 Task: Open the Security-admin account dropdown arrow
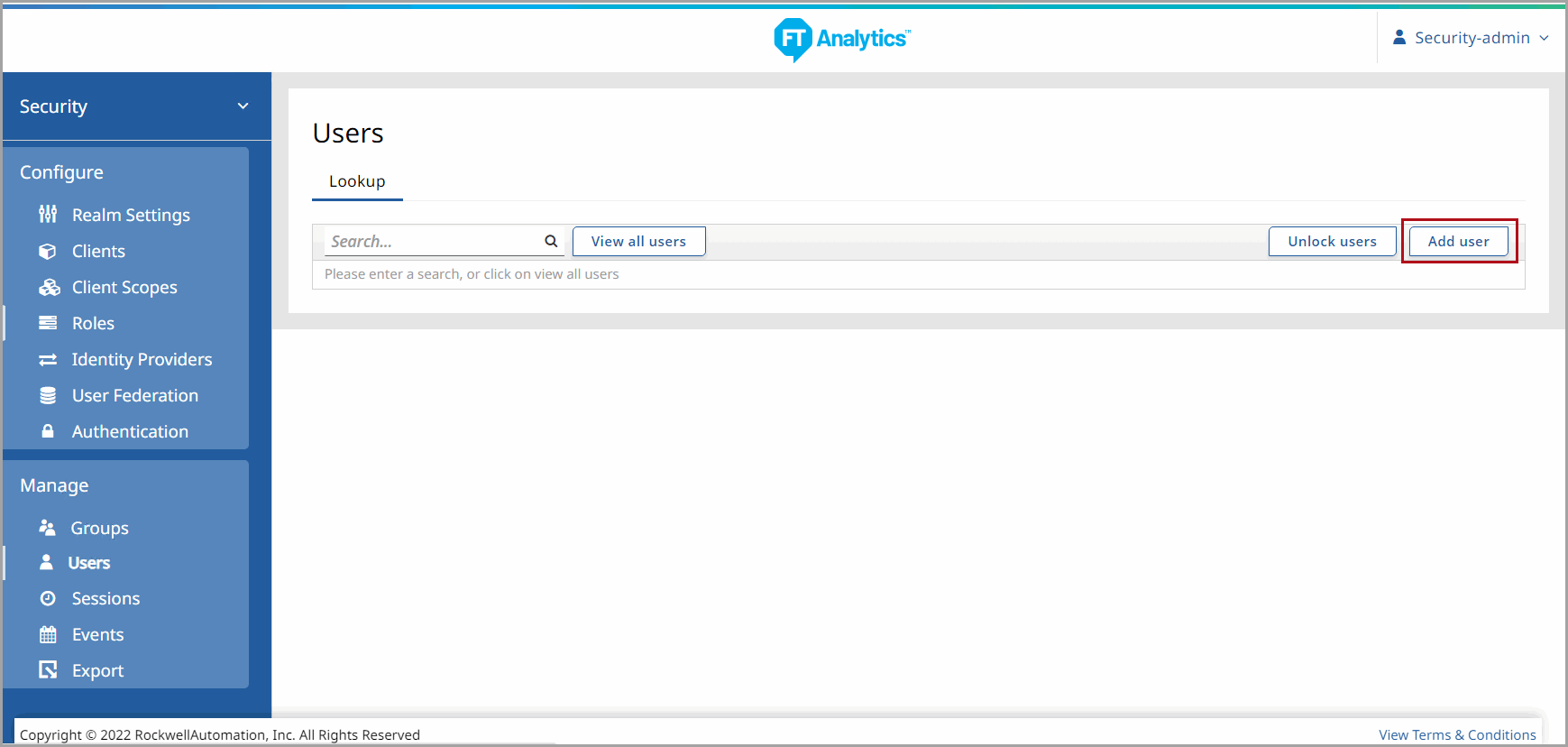[x=1544, y=38]
